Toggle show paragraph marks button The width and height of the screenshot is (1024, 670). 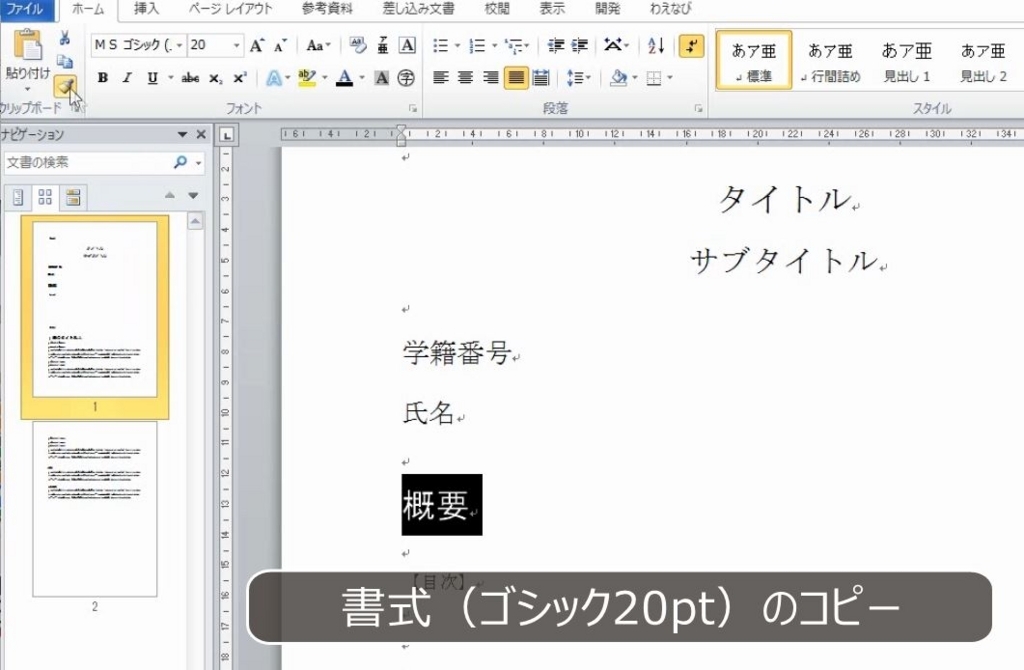[x=692, y=46]
